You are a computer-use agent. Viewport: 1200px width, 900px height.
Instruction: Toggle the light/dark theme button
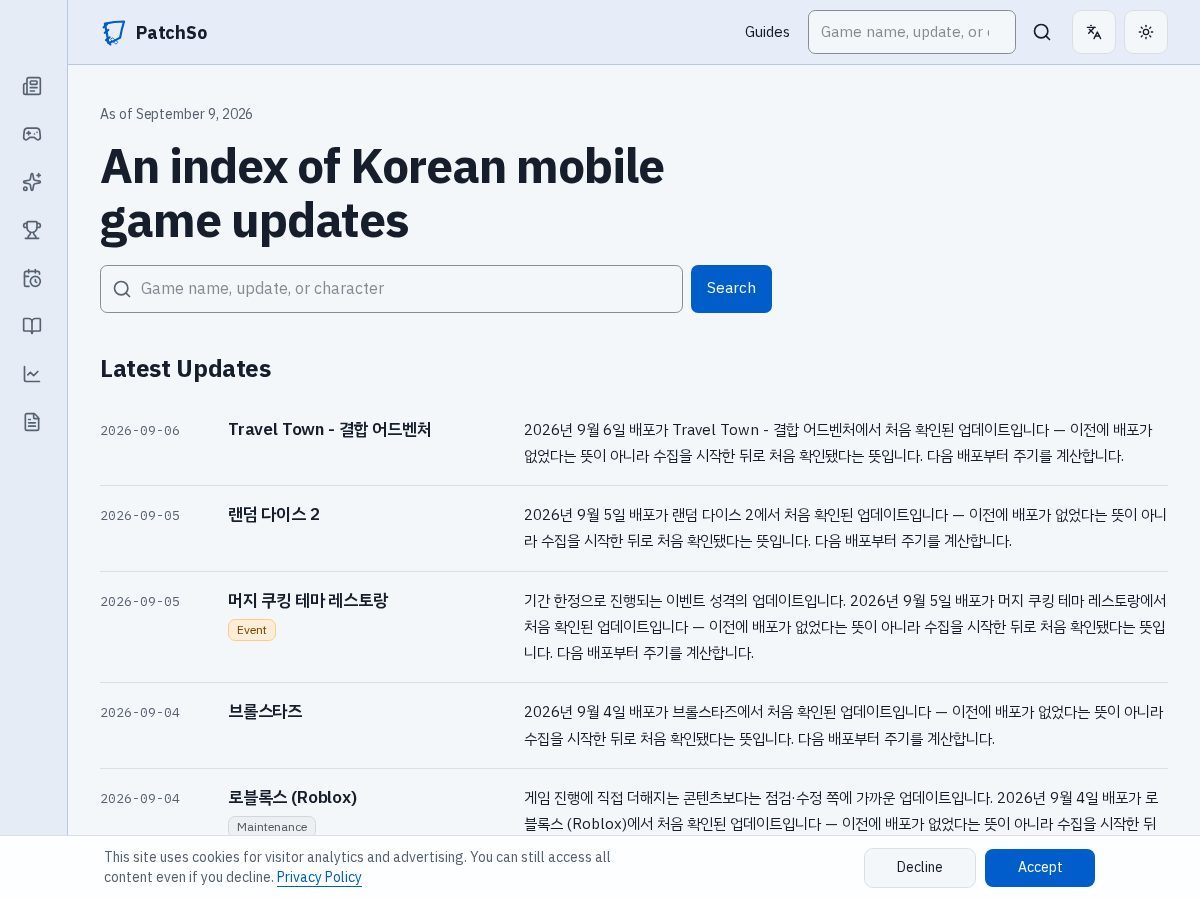(1146, 32)
